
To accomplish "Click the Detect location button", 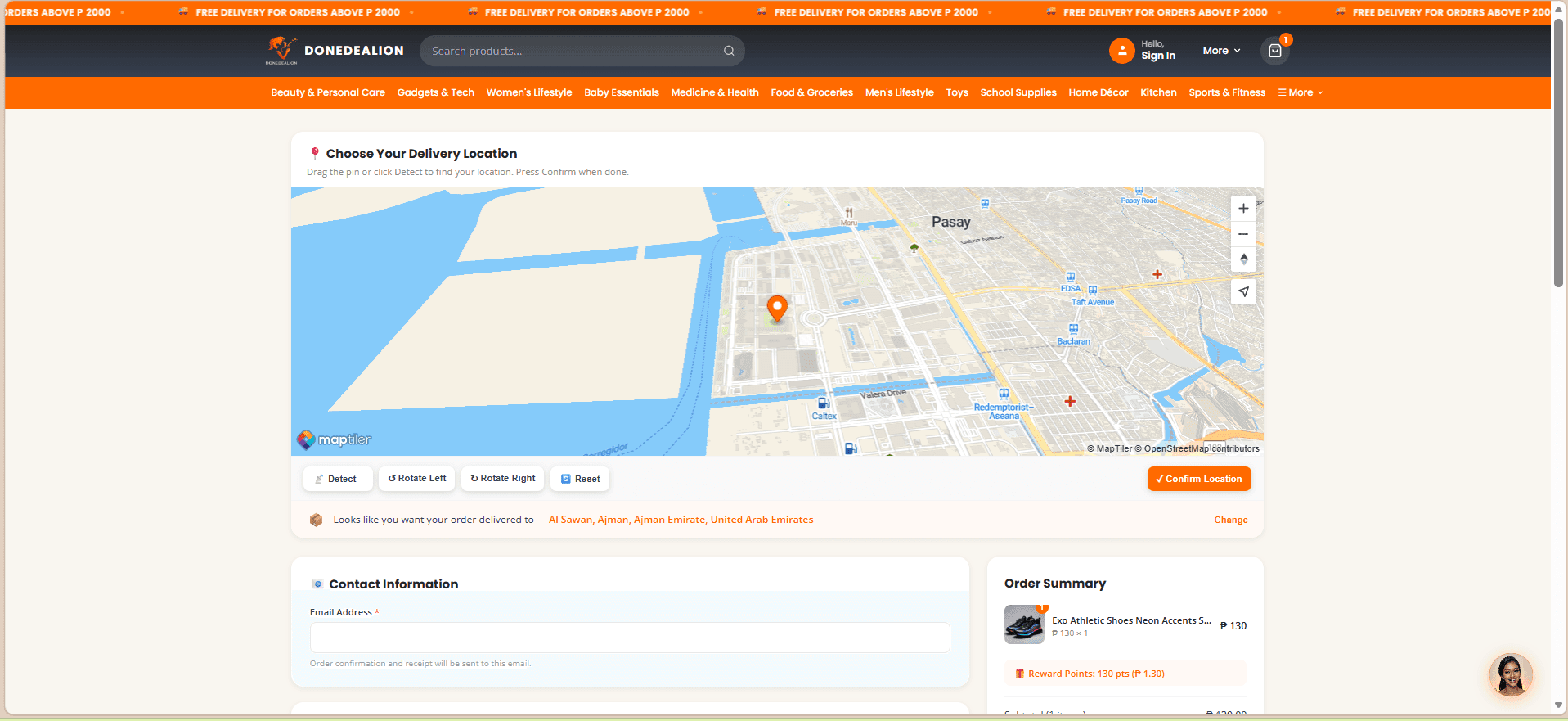I will tap(338, 479).
